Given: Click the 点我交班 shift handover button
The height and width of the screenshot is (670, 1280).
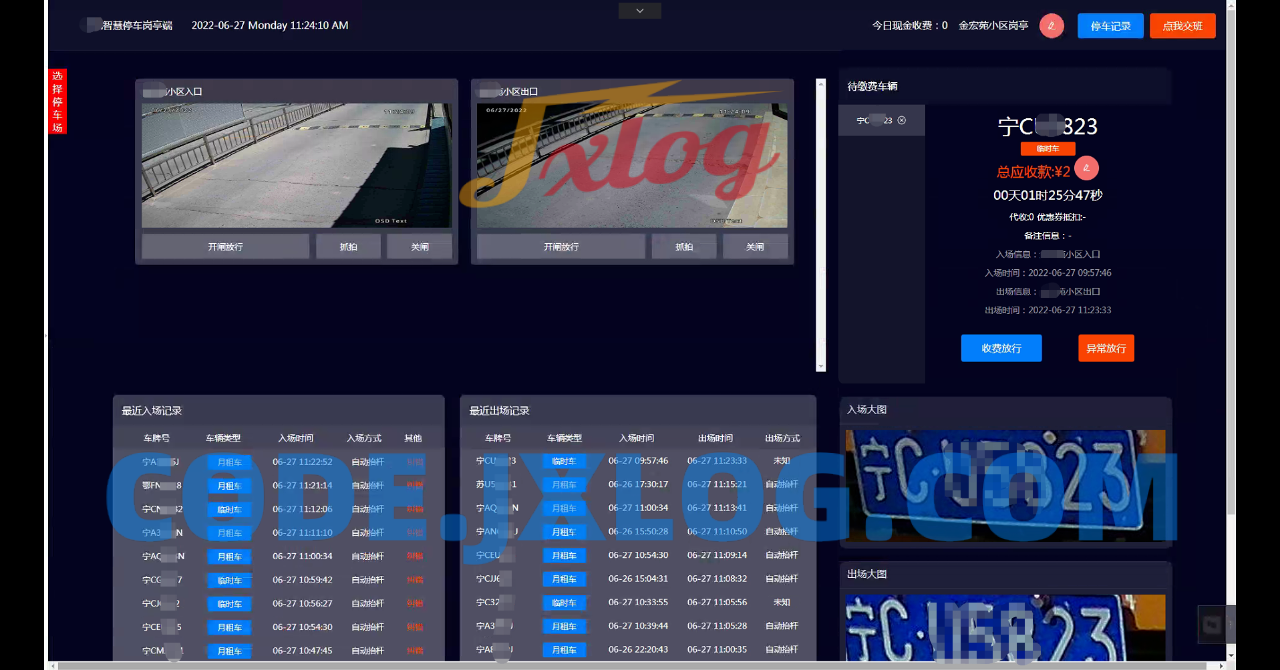Looking at the screenshot, I should pyautogui.click(x=1182, y=26).
